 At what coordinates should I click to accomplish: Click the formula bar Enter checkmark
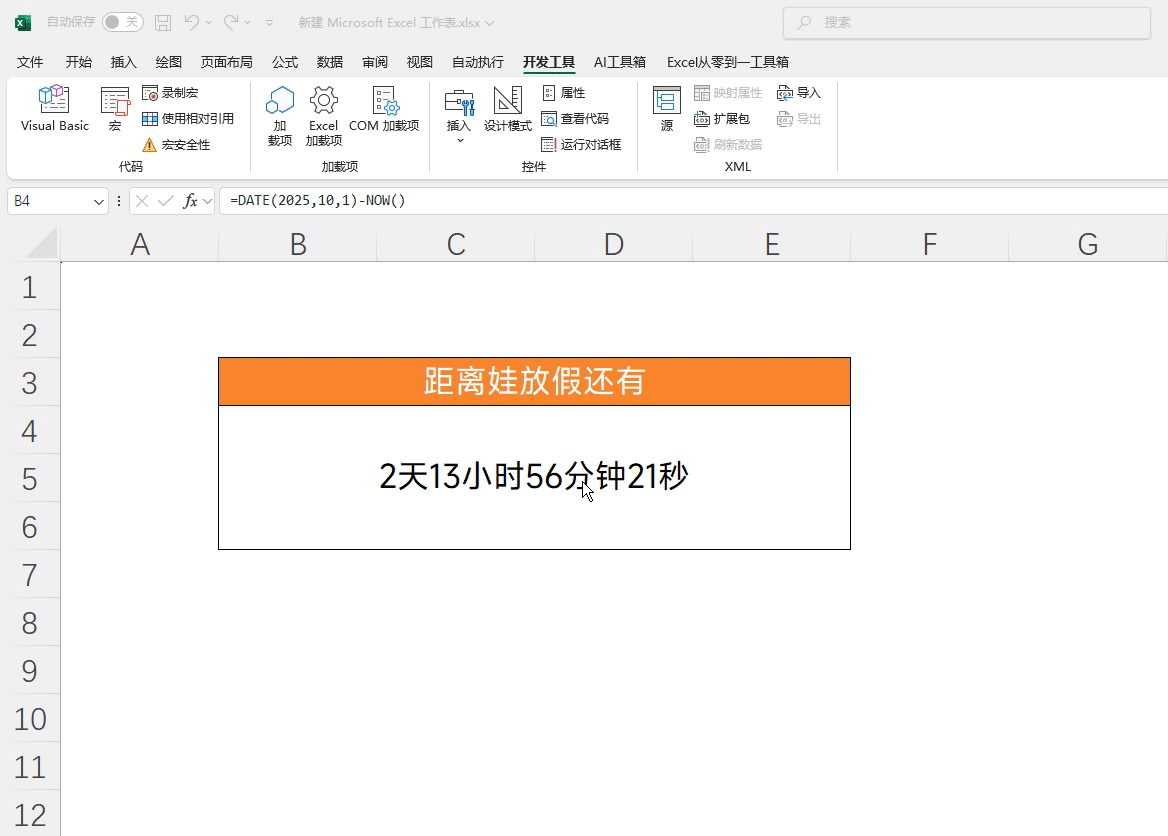pos(166,201)
